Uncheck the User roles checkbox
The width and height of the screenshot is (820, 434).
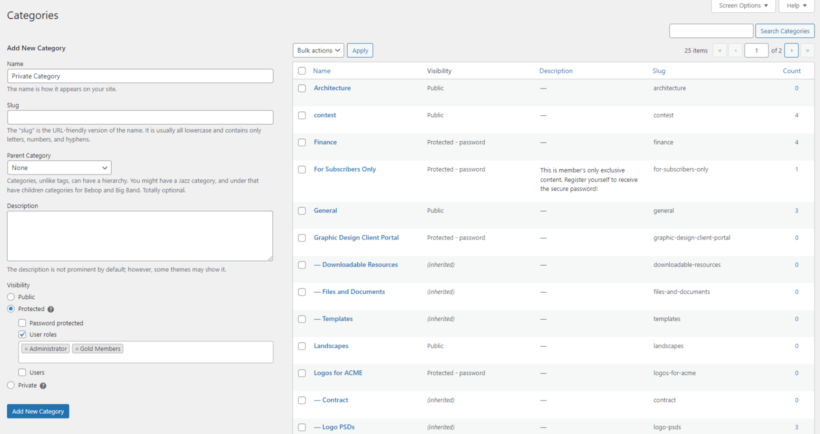click(x=23, y=335)
